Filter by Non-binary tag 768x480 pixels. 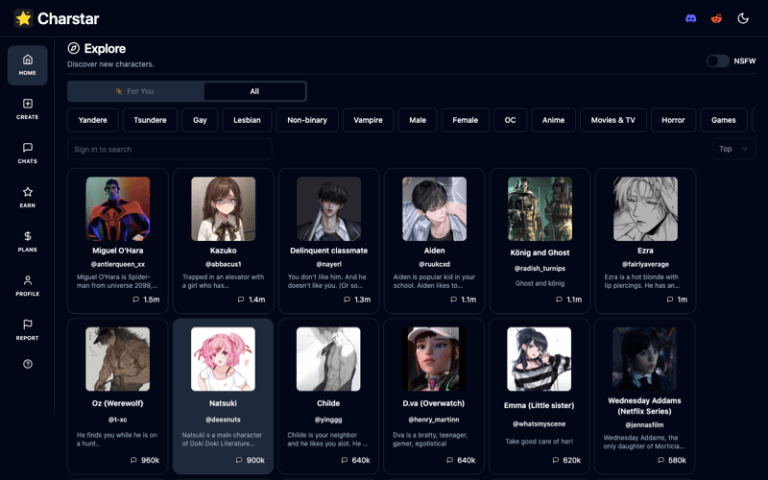307,120
